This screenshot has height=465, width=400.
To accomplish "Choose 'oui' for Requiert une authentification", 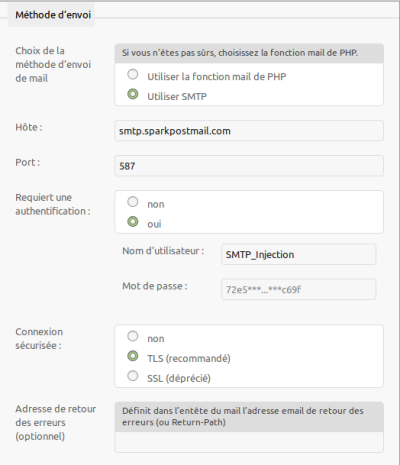I will point(133,221).
